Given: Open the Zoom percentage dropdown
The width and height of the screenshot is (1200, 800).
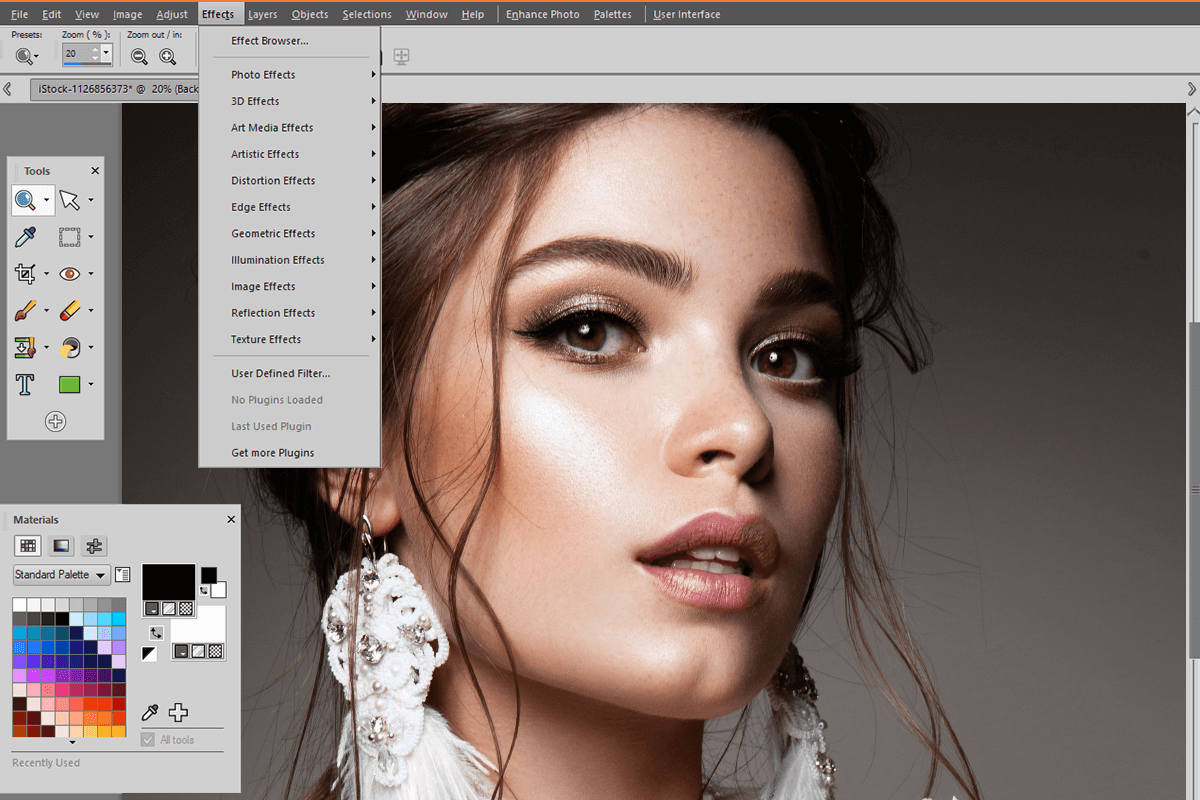Looking at the screenshot, I should [x=104, y=51].
